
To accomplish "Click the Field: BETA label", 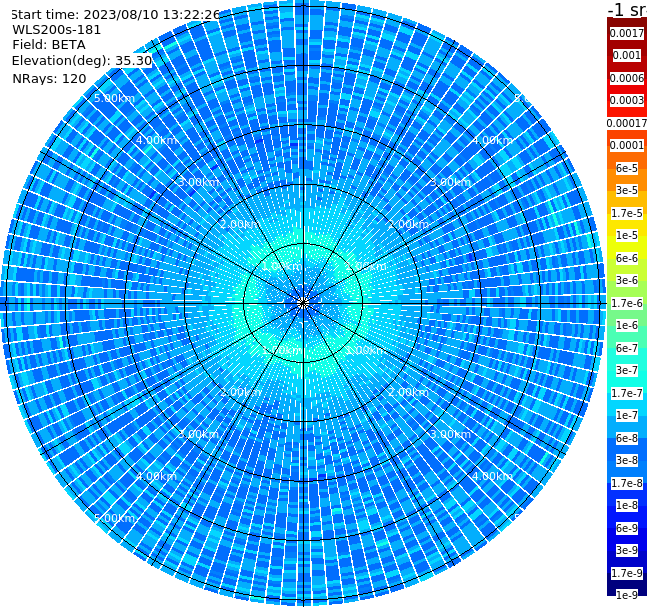I will [x=49, y=45].
